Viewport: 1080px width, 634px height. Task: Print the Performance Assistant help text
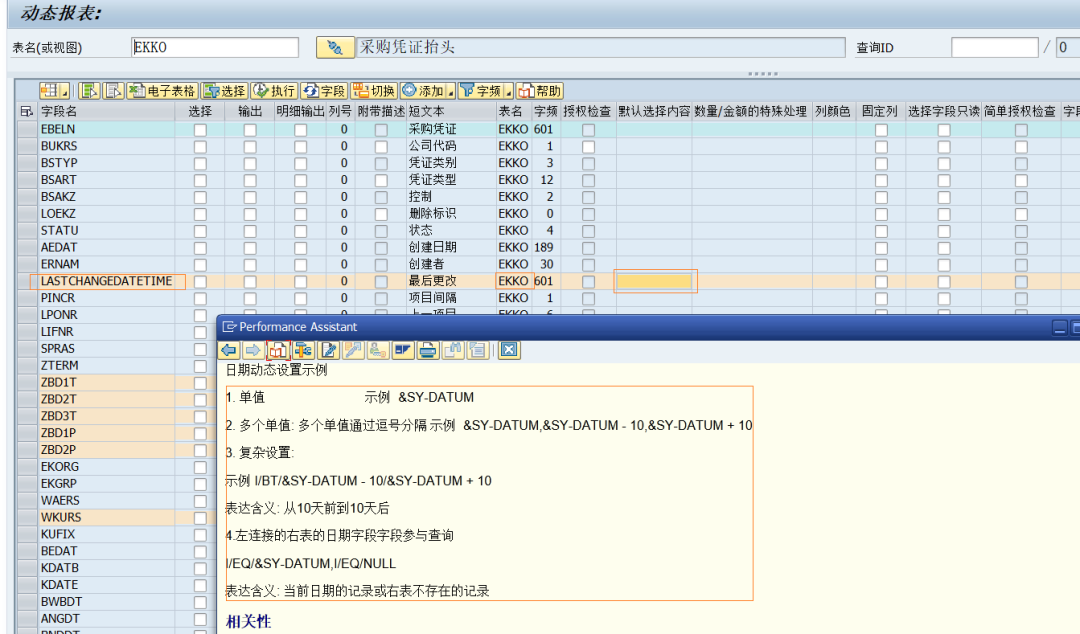(428, 350)
